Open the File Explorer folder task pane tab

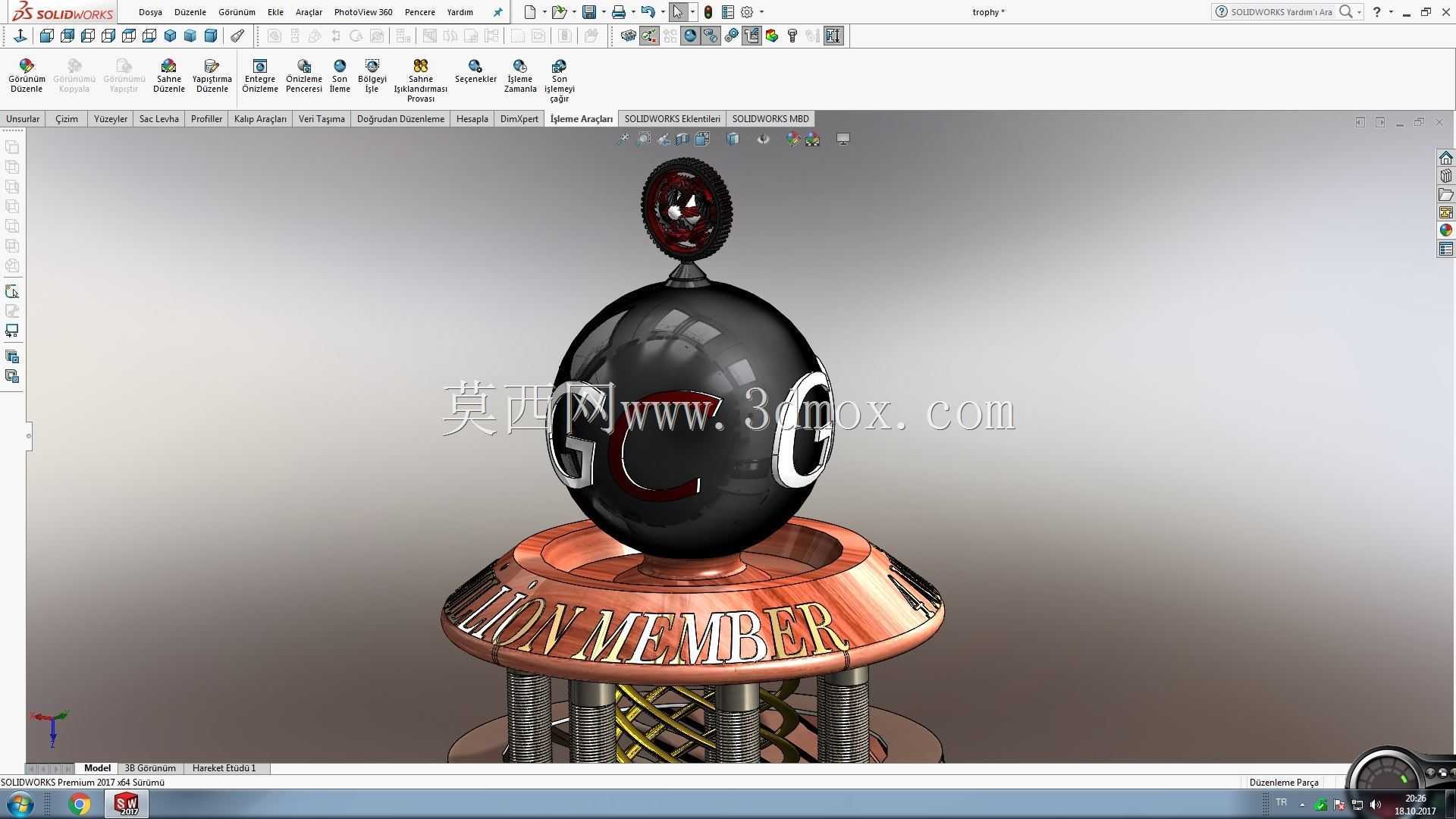1446,194
